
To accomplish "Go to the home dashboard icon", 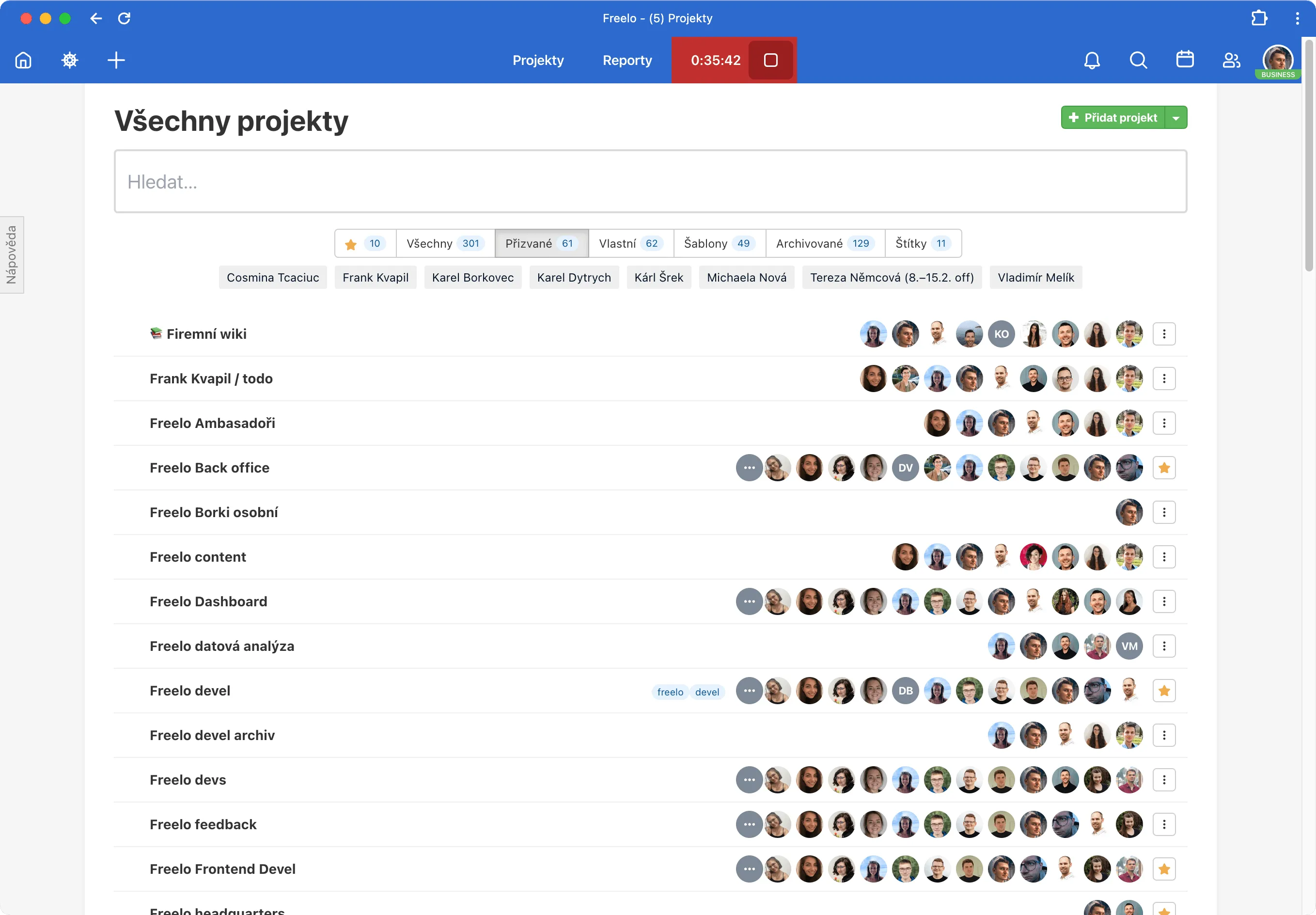I will [x=23, y=60].
